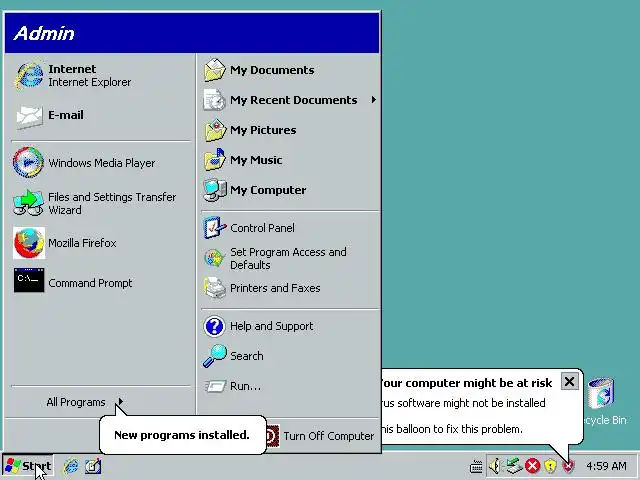The height and width of the screenshot is (480, 640).
Task: Click the All Programs label
Action: 76,402
